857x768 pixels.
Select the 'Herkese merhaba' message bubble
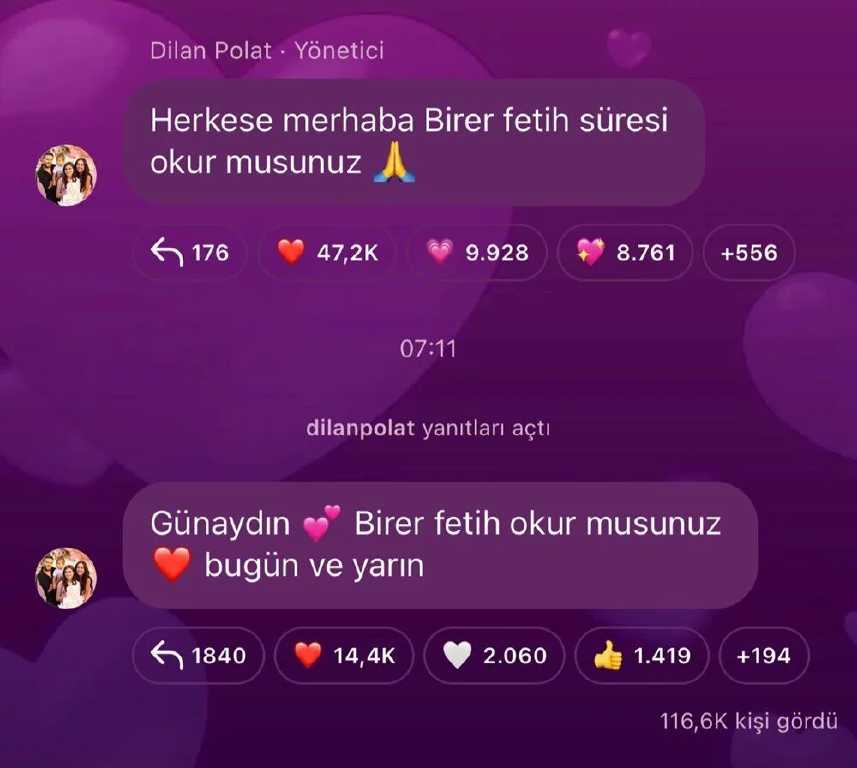point(414,142)
